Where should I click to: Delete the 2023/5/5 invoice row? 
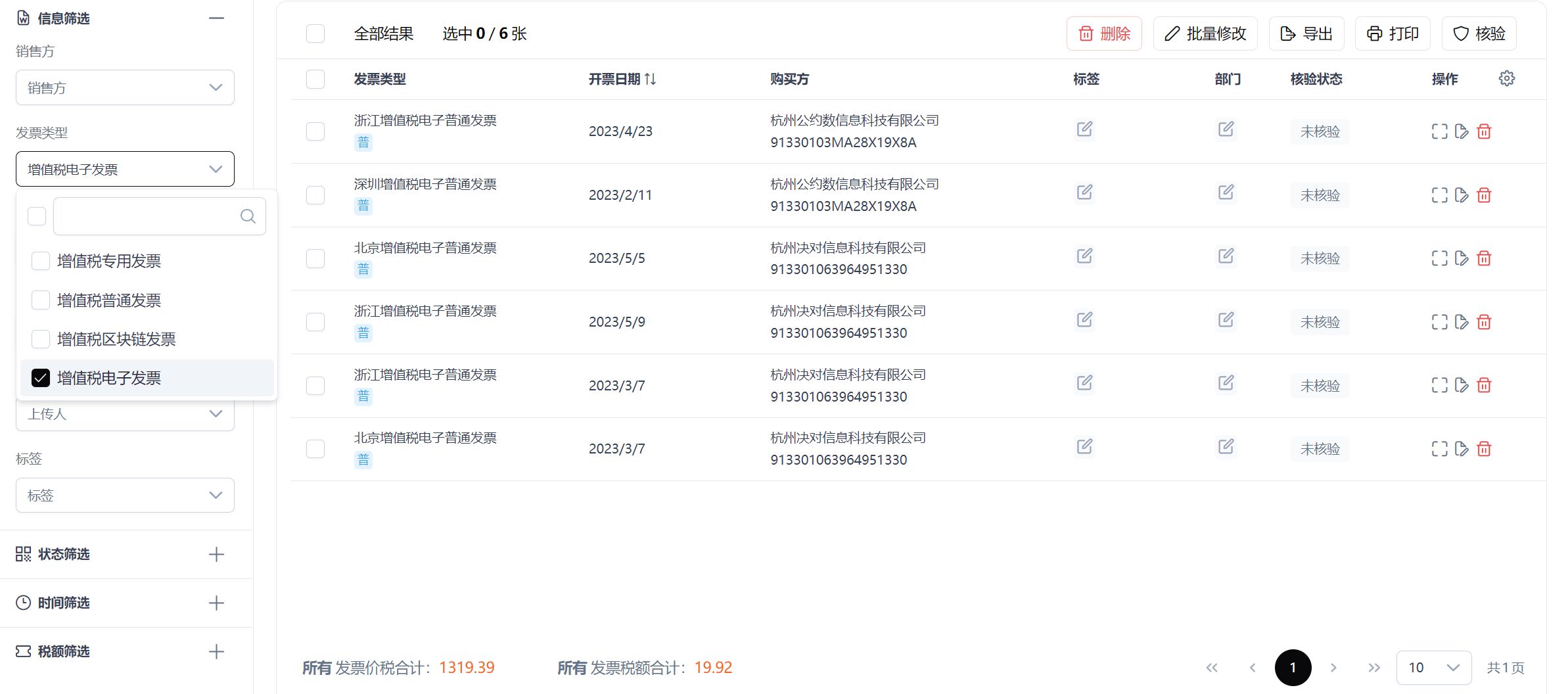click(1484, 258)
